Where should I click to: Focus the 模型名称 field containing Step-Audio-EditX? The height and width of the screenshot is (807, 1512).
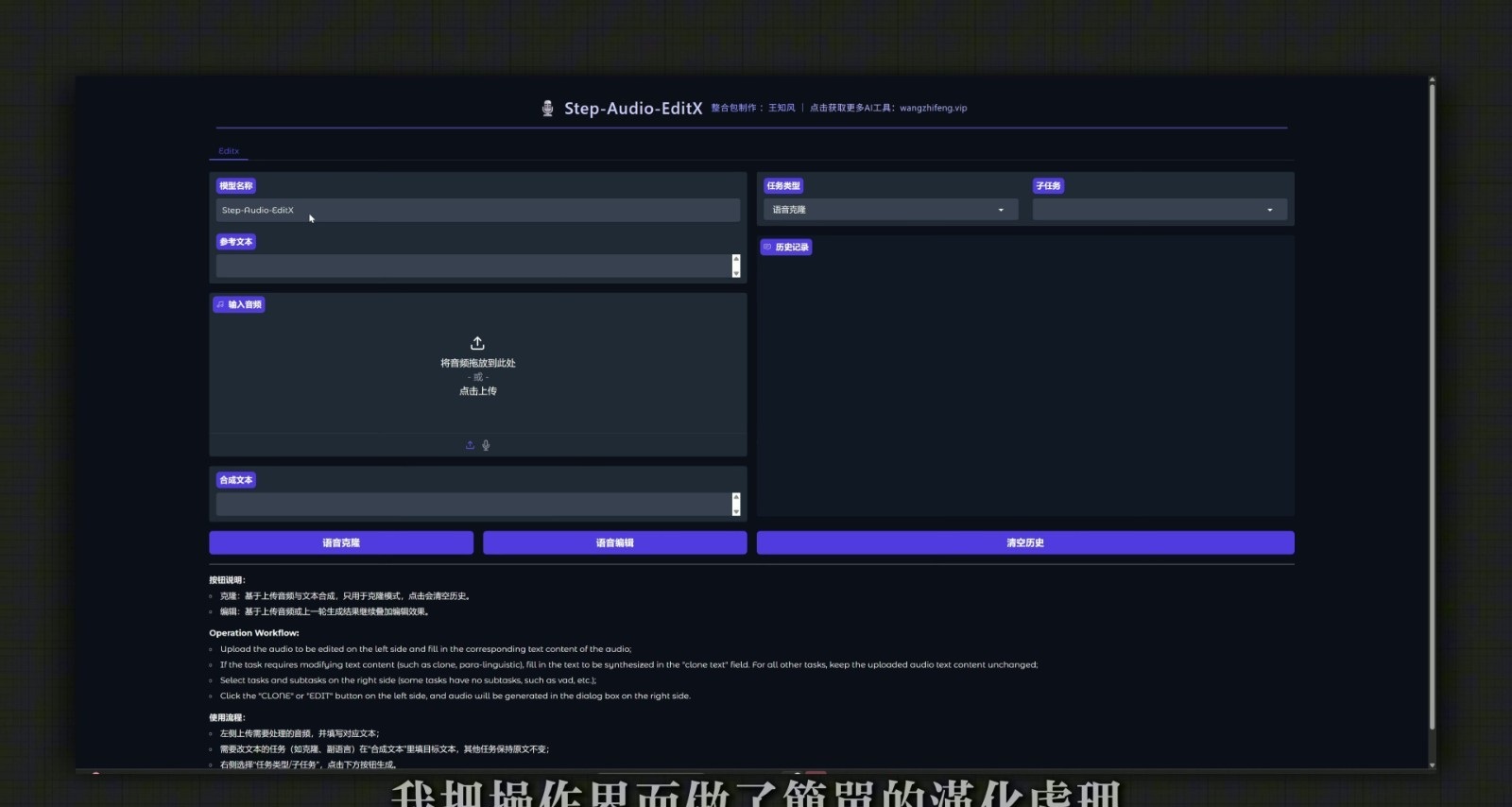pyautogui.click(x=477, y=210)
